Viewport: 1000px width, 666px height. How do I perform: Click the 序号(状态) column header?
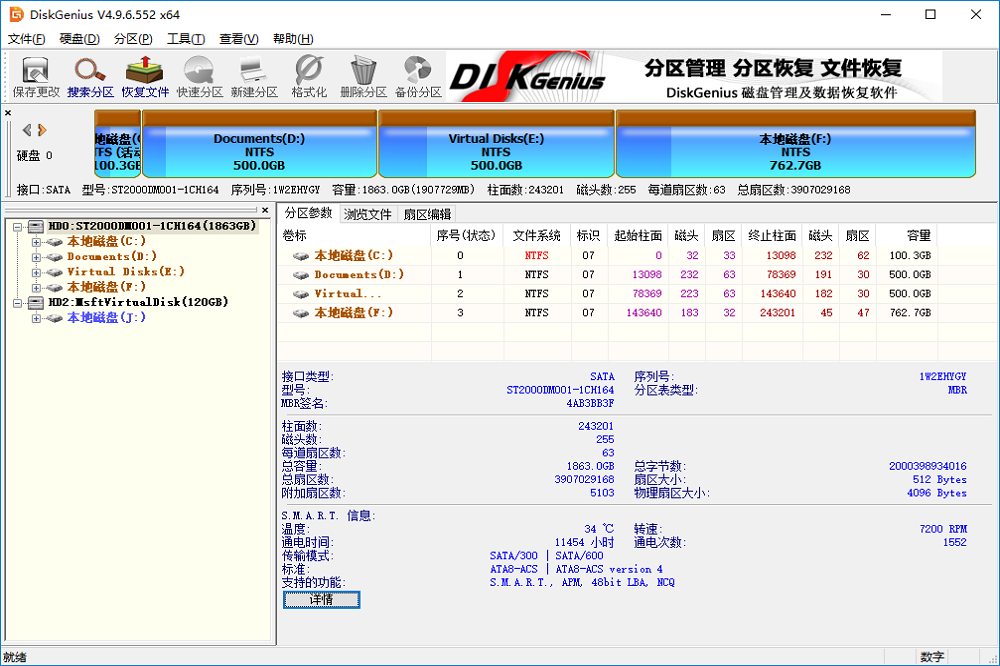point(466,235)
